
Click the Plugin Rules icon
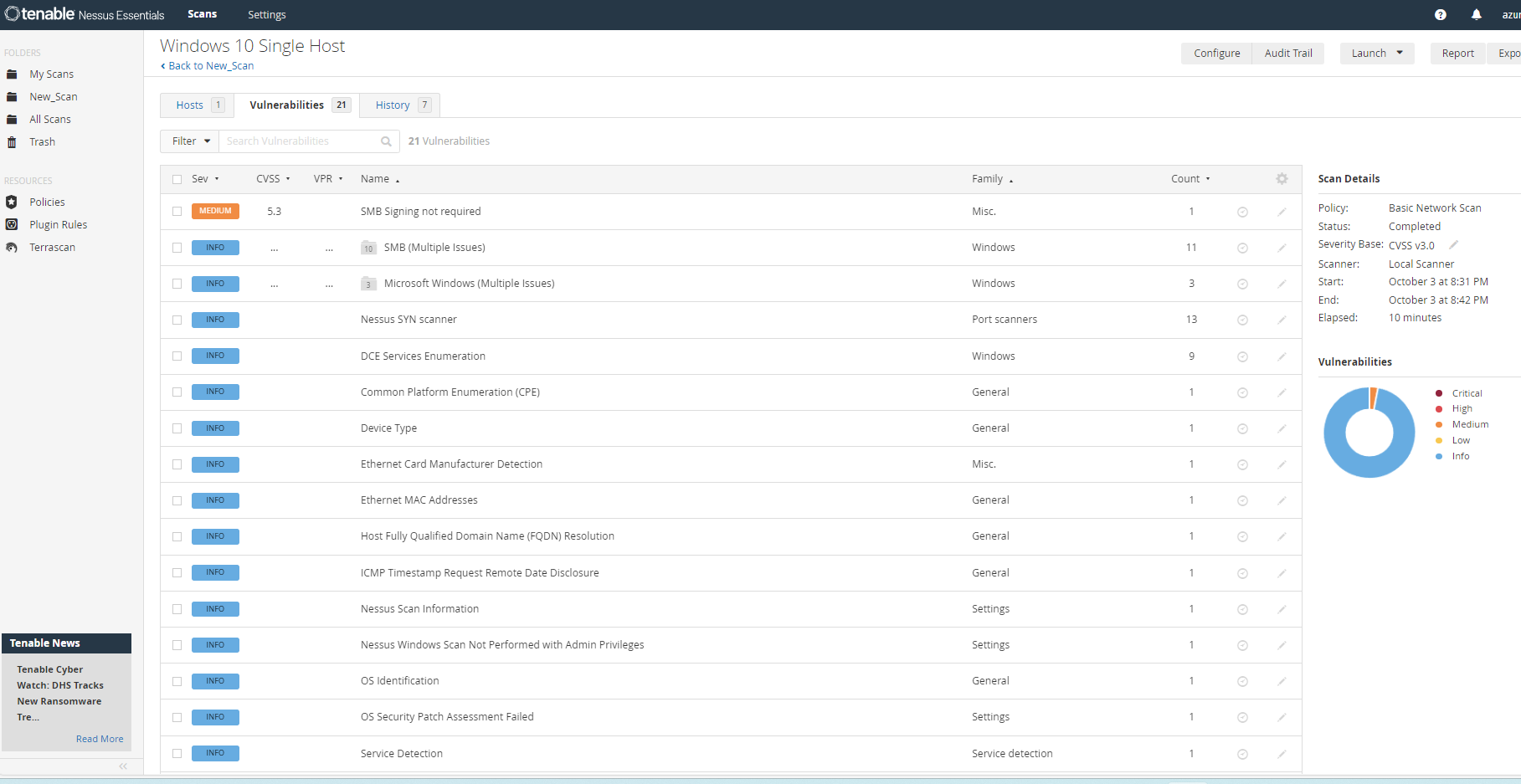12,224
